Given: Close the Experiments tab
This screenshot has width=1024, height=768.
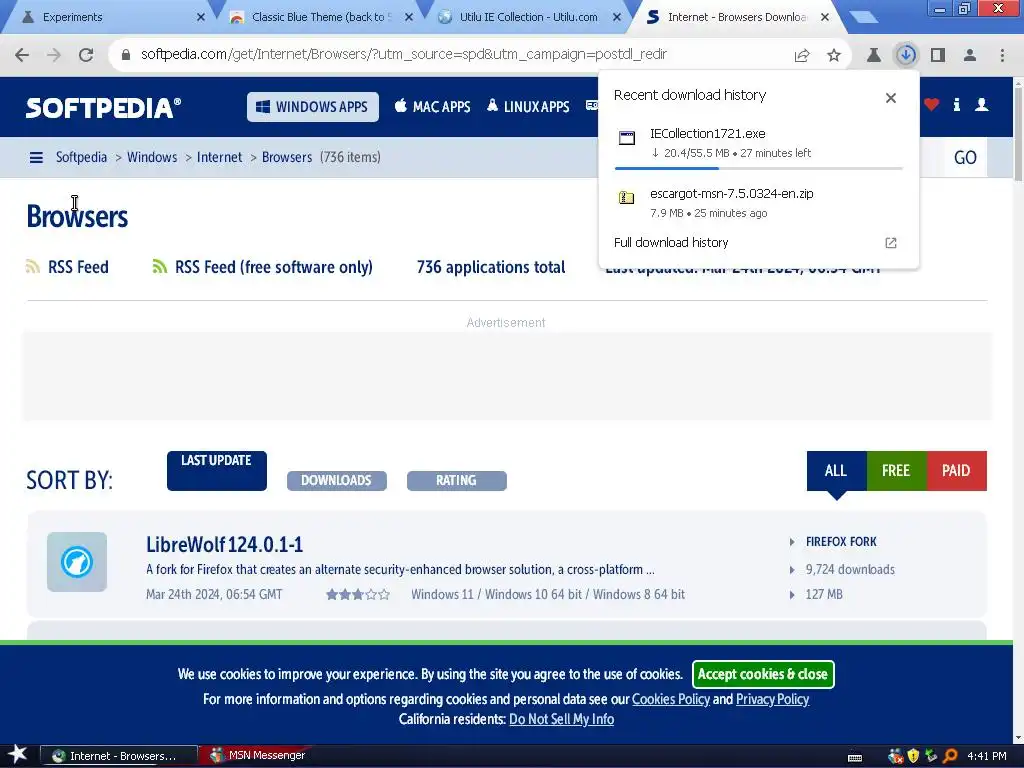Looking at the screenshot, I should [201, 18].
